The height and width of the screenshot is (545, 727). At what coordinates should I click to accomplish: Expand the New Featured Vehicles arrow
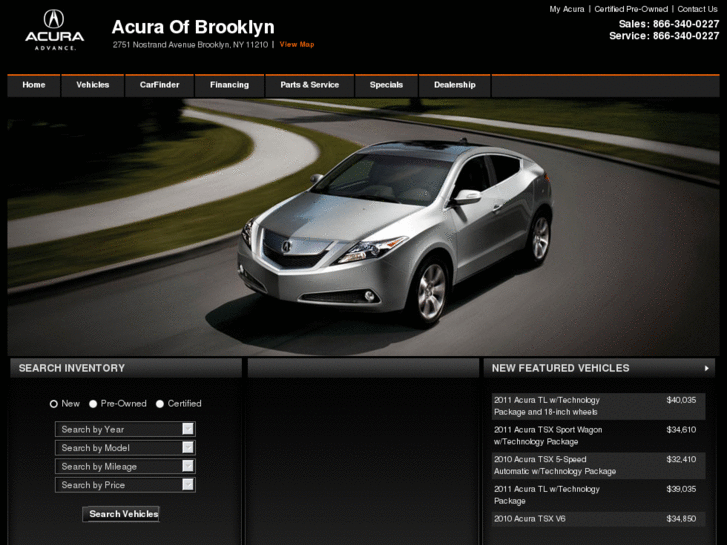pos(707,368)
